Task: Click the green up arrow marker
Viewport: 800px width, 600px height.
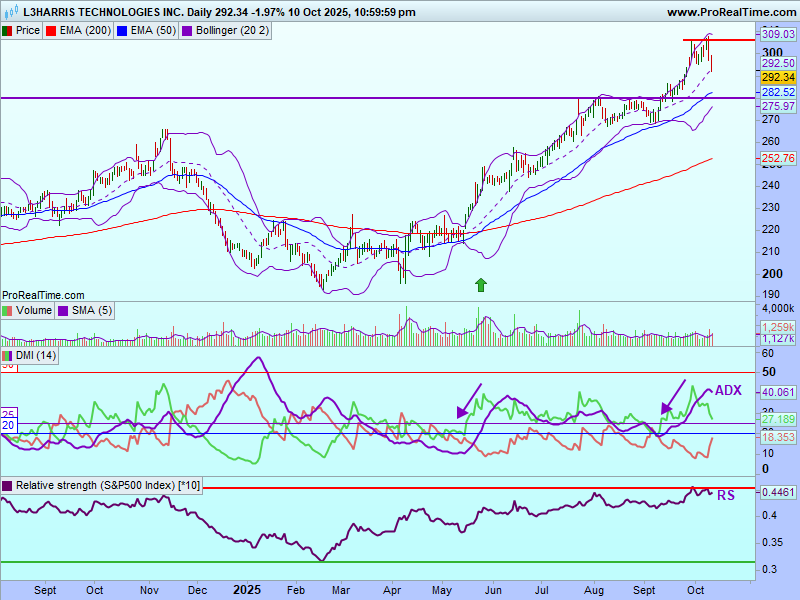Action: coord(481,285)
